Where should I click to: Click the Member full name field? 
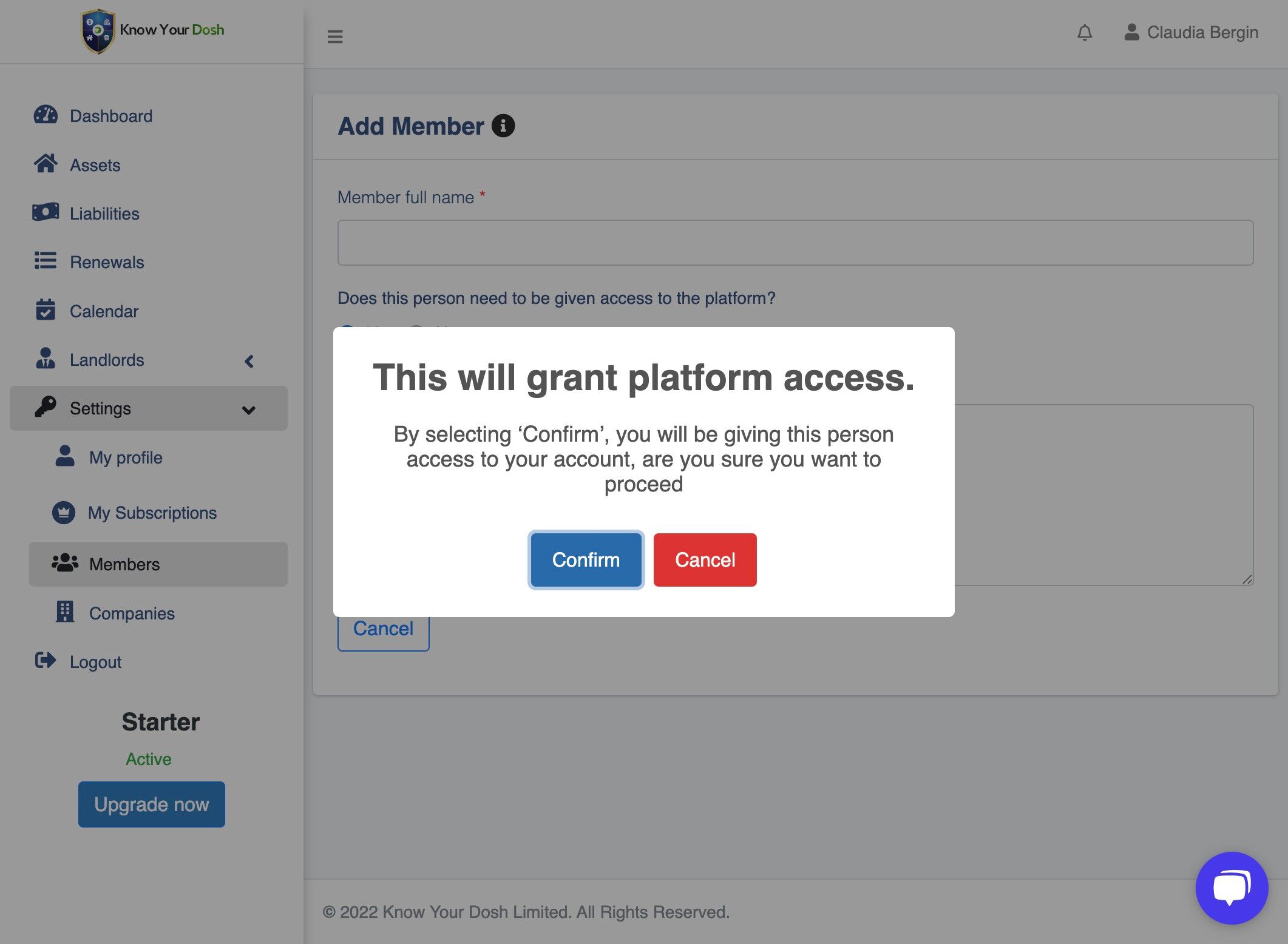(x=795, y=243)
